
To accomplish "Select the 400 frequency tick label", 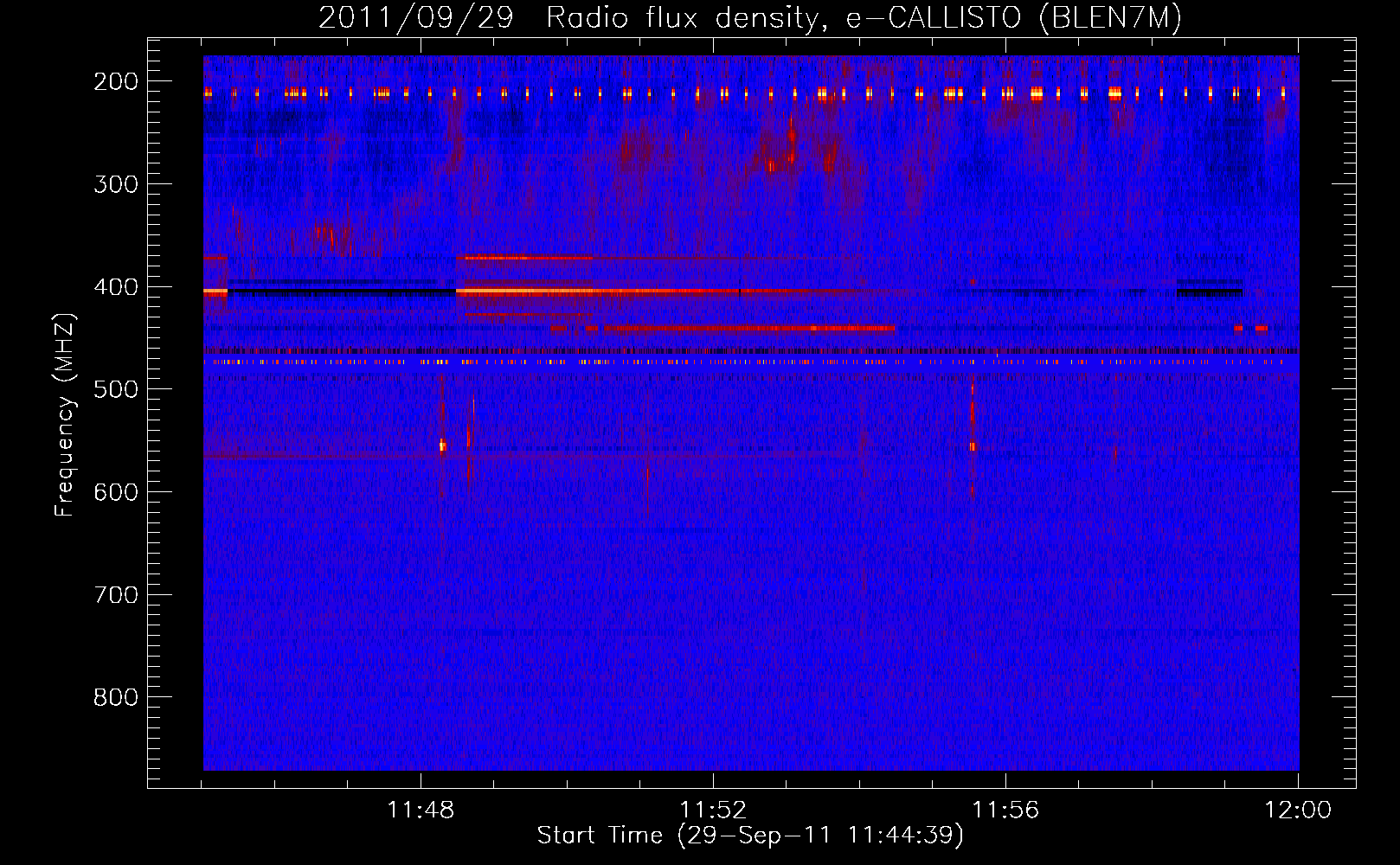I will 116,287.
